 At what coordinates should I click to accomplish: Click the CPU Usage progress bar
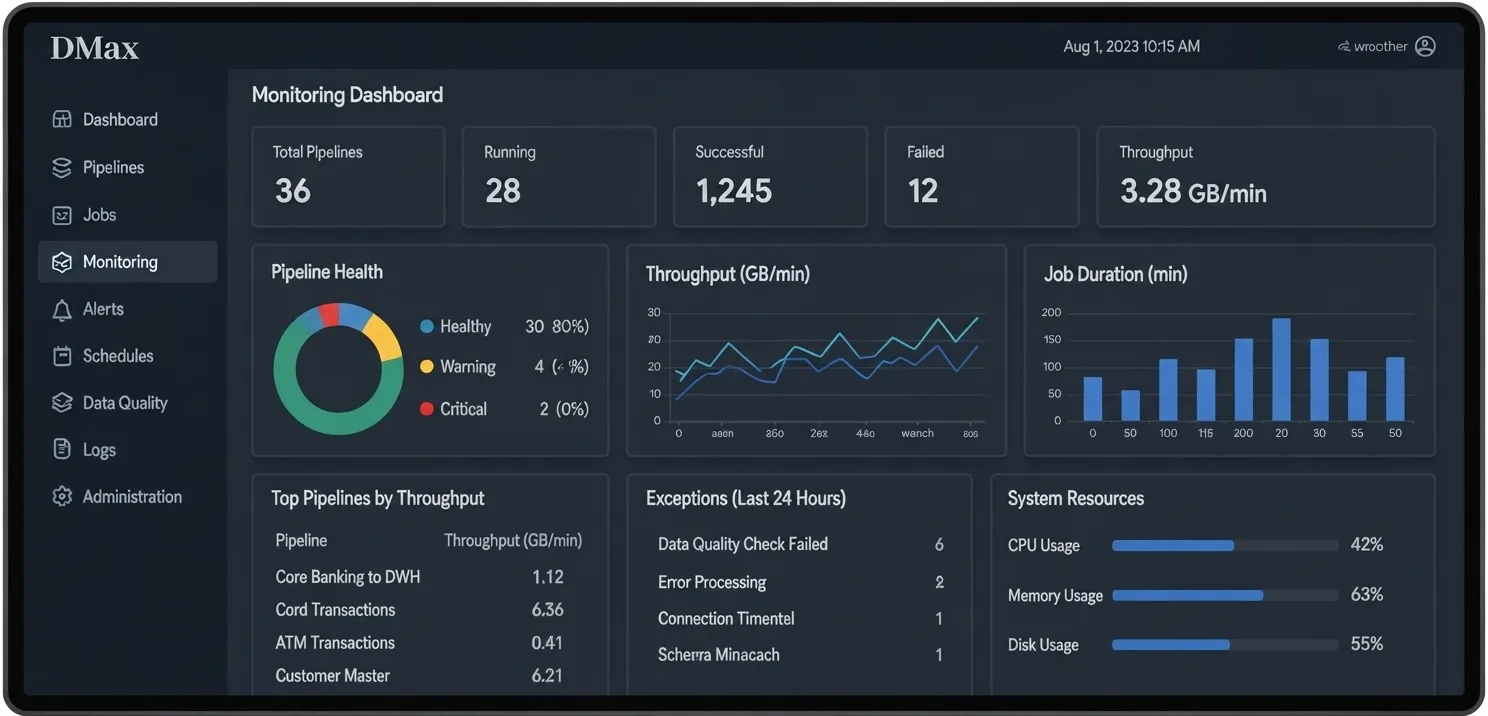(x=1225, y=546)
